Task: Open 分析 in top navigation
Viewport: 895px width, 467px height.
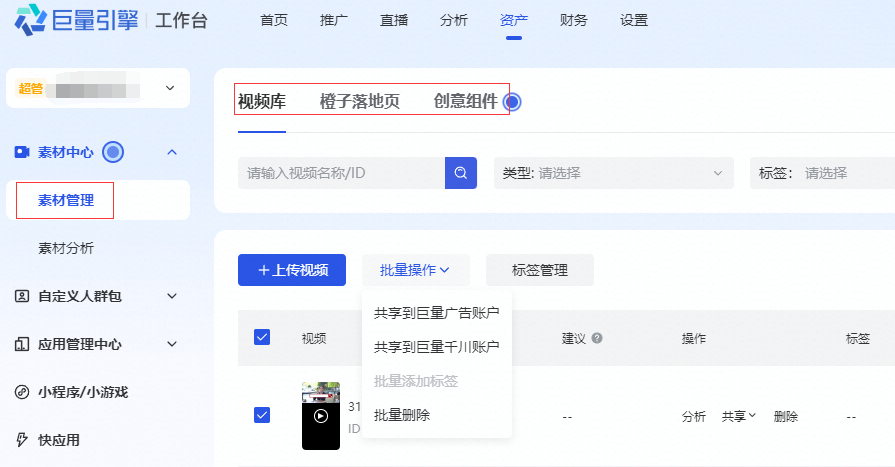Action: (454, 21)
